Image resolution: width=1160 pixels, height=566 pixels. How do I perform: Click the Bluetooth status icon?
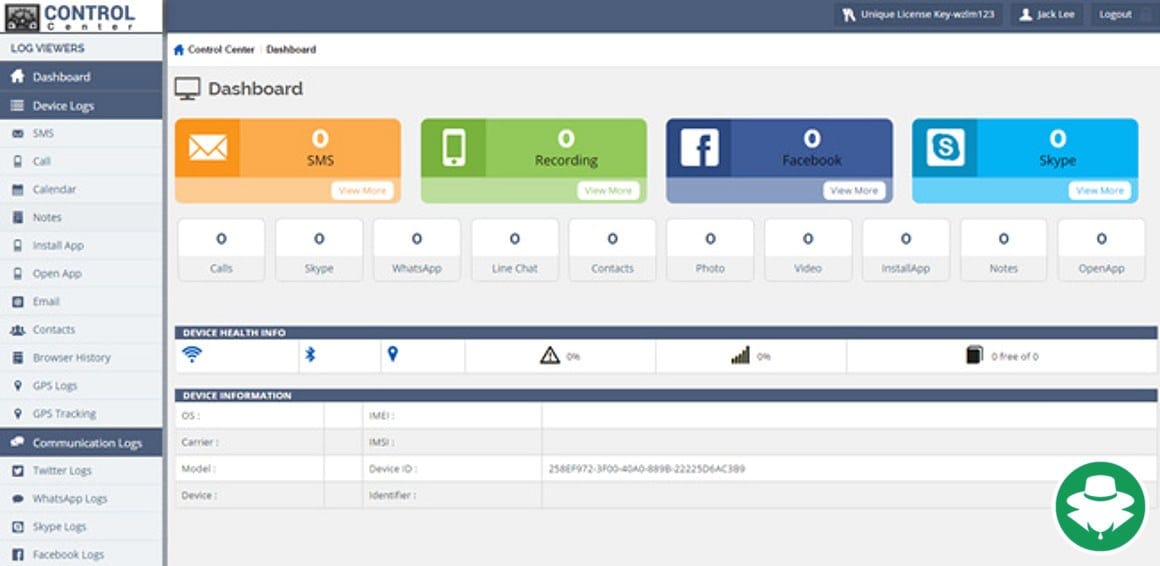[310, 354]
